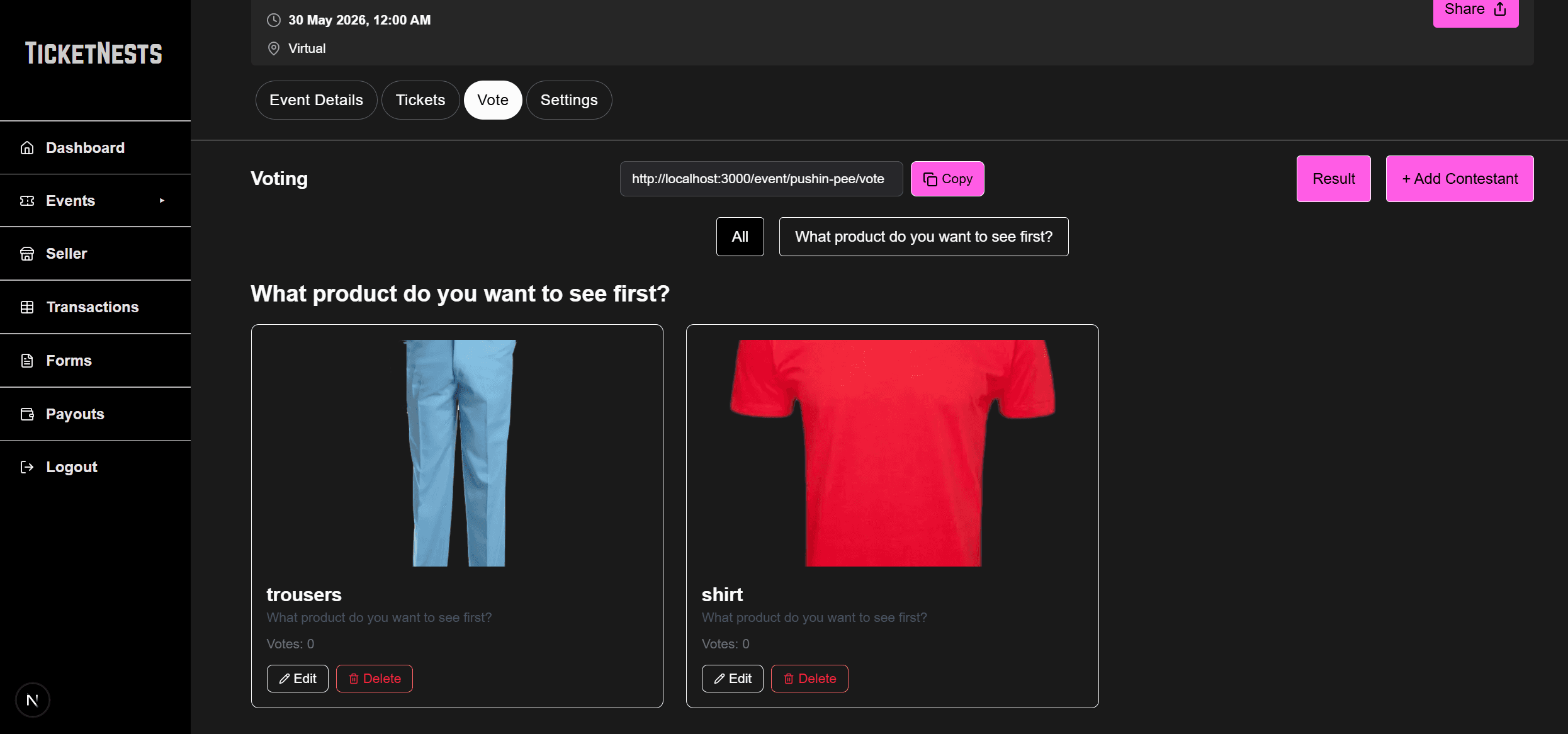1568x734 pixels.
Task: Click the Add Contestant button
Action: click(x=1460, y=179)
